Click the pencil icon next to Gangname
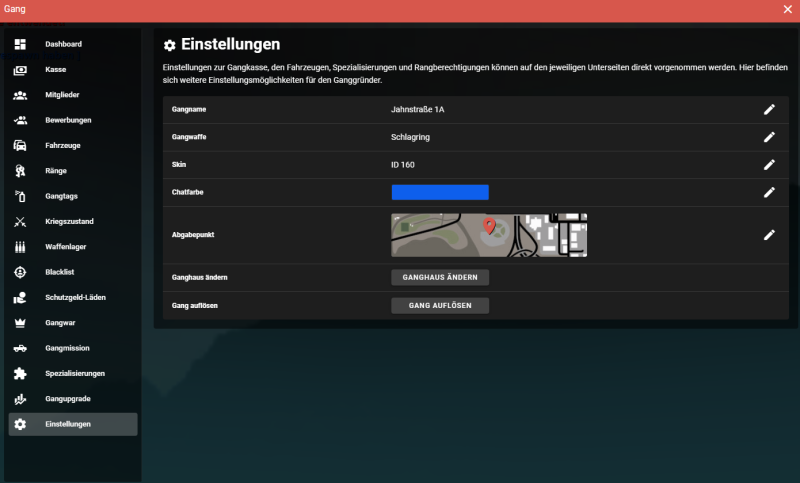Viewport: 800px width, 483px height. (x=769, y=109)
